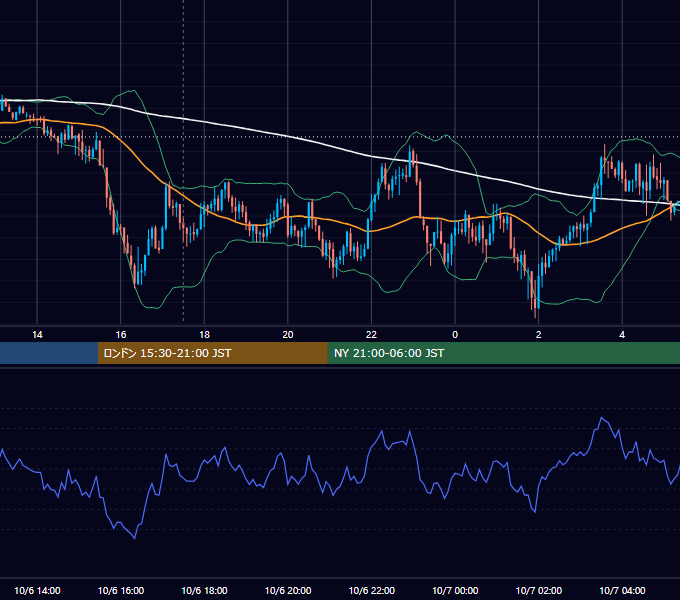
Task: Click the 10/7 00:00 date label
Action: pyautogui.click(x=455, y=590)
